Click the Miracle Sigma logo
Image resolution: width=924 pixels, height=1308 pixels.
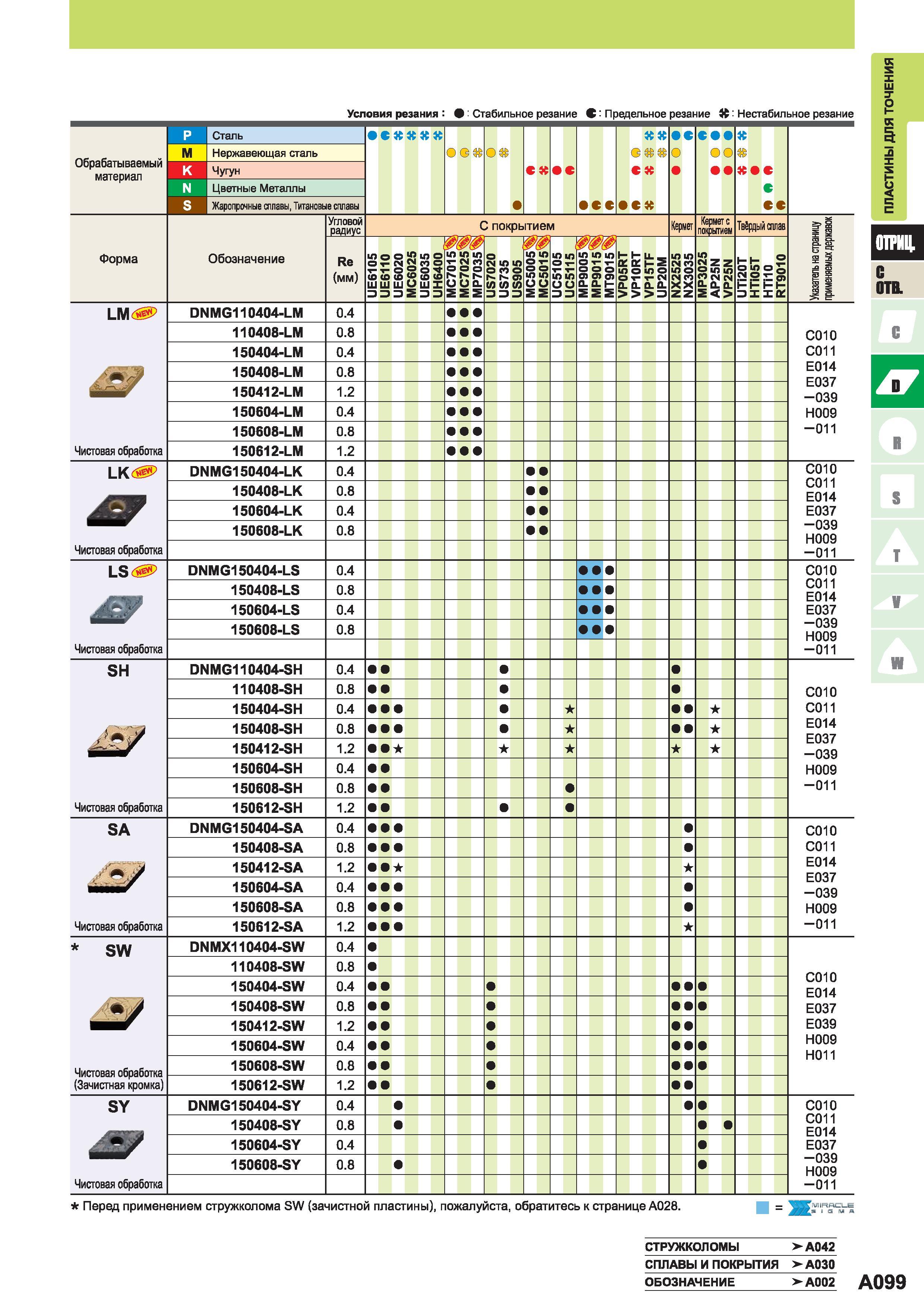click(821, 1207)
